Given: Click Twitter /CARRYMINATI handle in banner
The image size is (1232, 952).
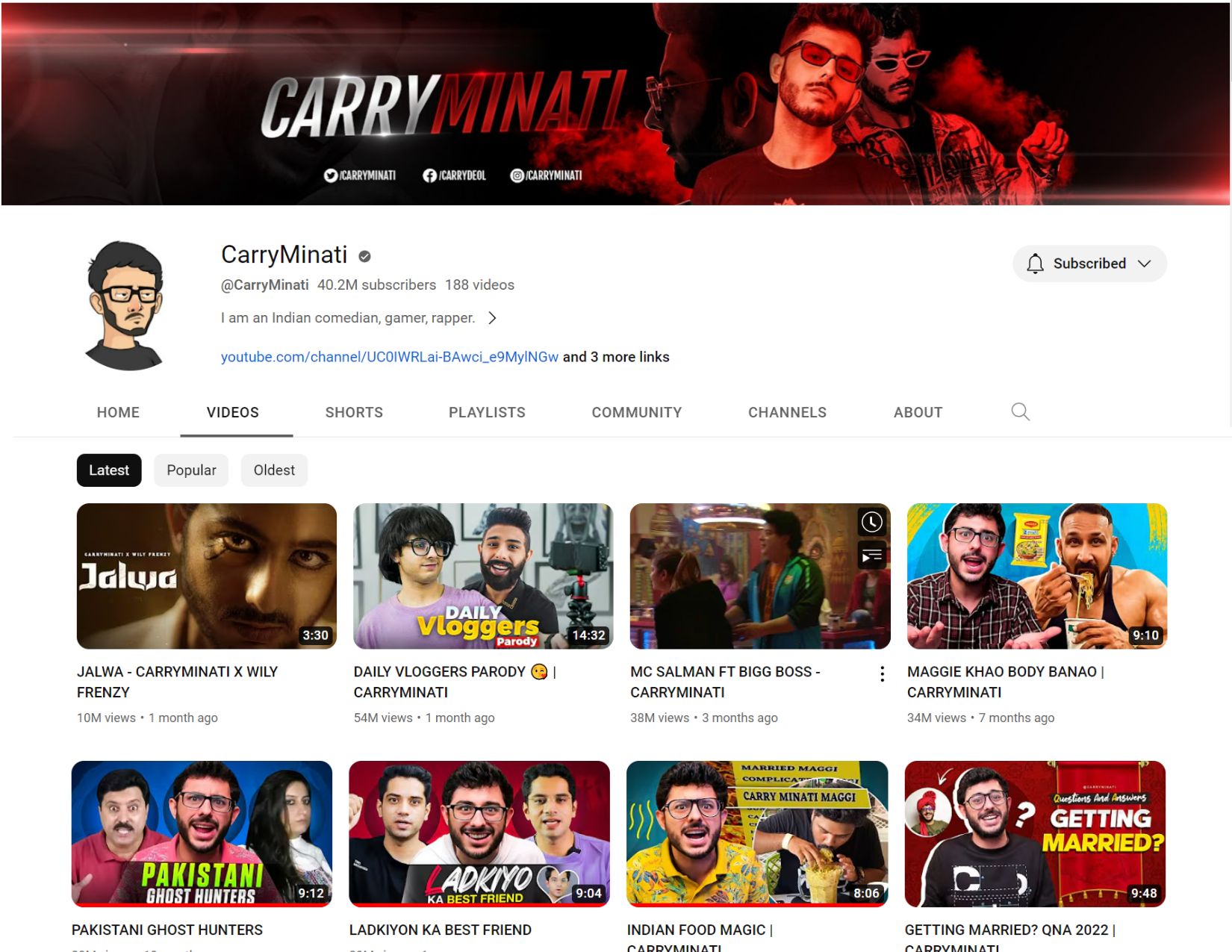Looking at the screenshot, I should click(x=360, y=175).
